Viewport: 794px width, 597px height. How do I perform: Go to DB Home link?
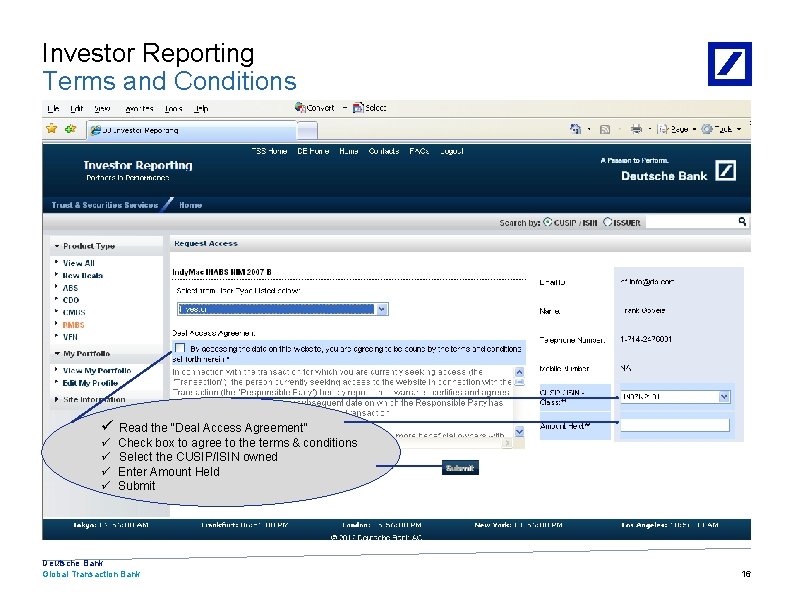pos(313,151)
